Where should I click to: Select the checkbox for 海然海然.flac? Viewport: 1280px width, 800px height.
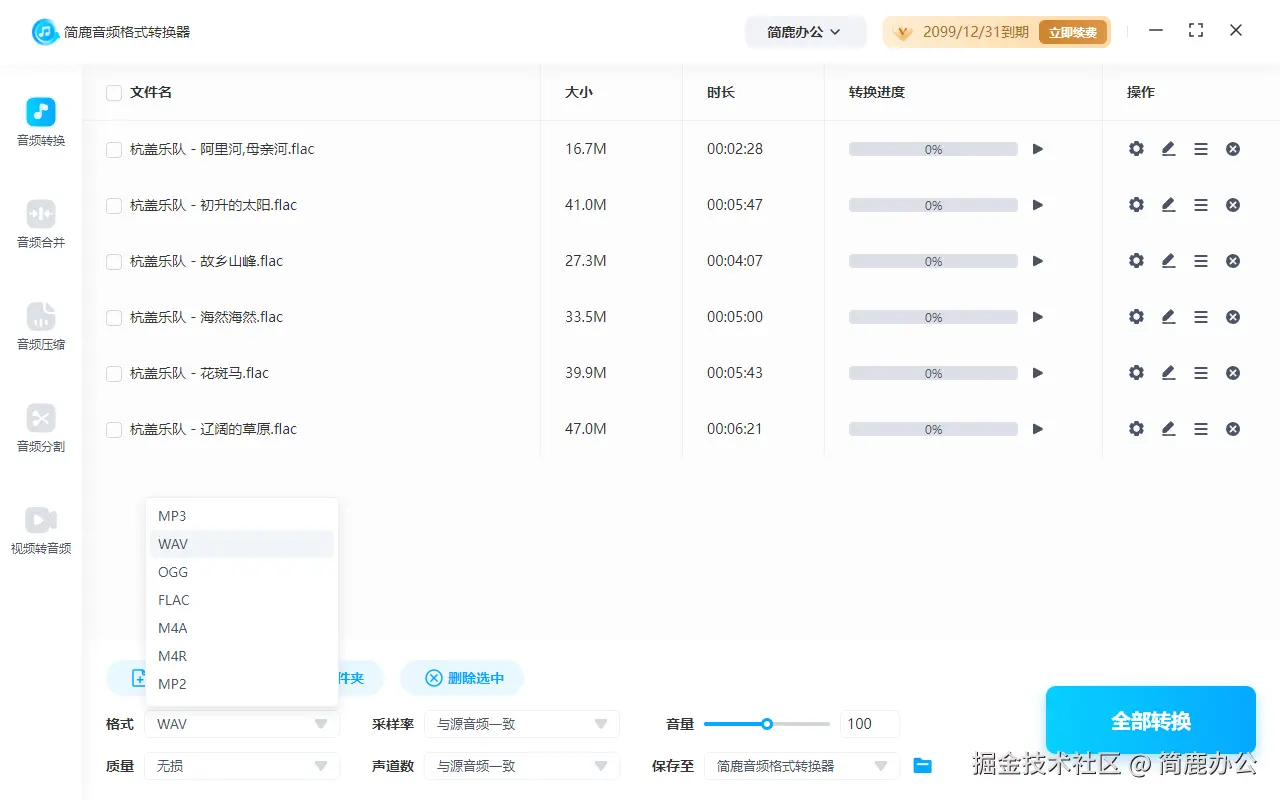tap(113, 316)
